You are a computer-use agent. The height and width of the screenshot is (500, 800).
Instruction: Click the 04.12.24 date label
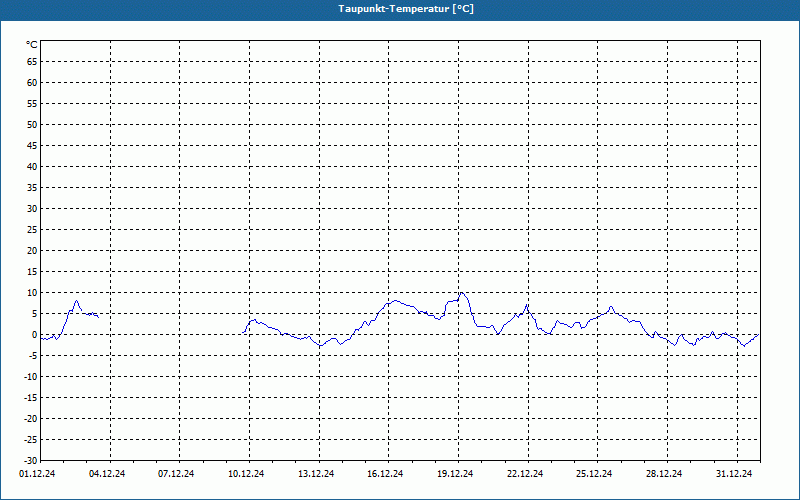107,474
